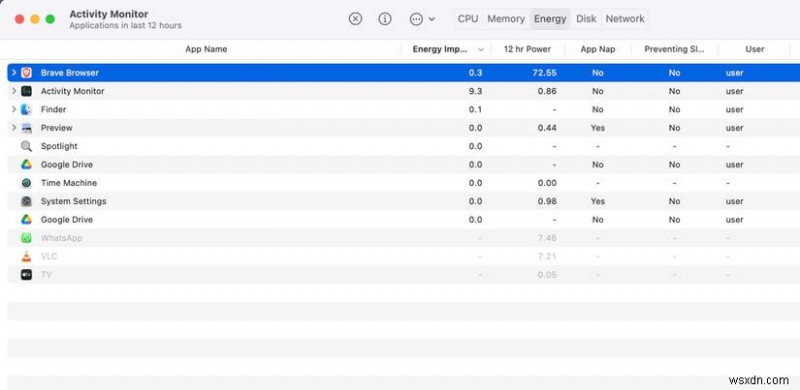The height and width of the screenshot is (390, 800).
Task: Select the greyed-out VLC entry
Action: 49,256
